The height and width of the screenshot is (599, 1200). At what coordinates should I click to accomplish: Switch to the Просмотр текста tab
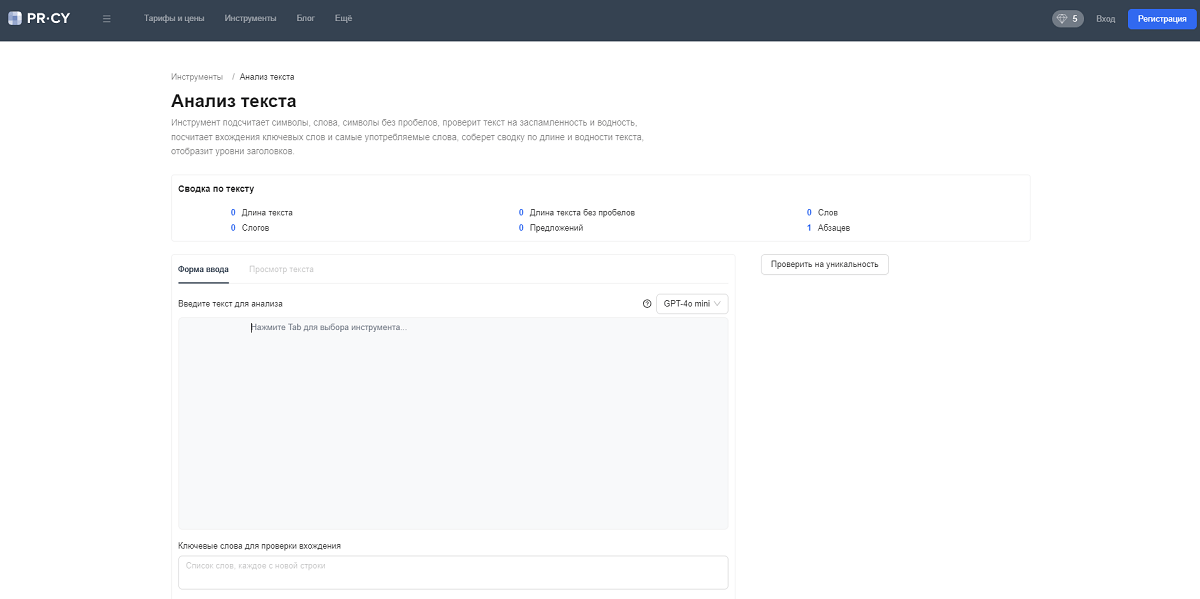point(281,269)
